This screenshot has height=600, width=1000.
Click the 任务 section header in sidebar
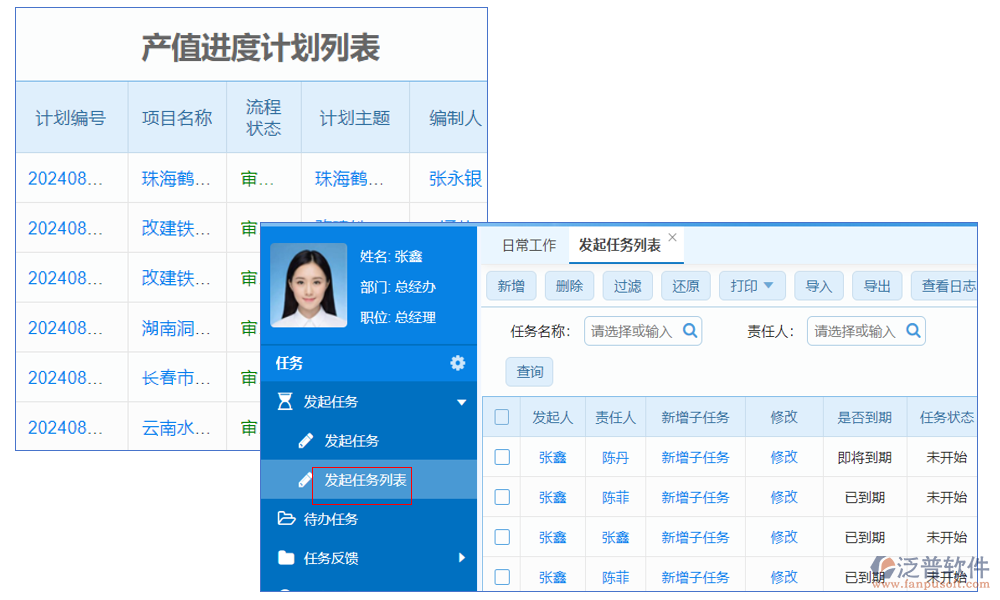coord(369,363)
